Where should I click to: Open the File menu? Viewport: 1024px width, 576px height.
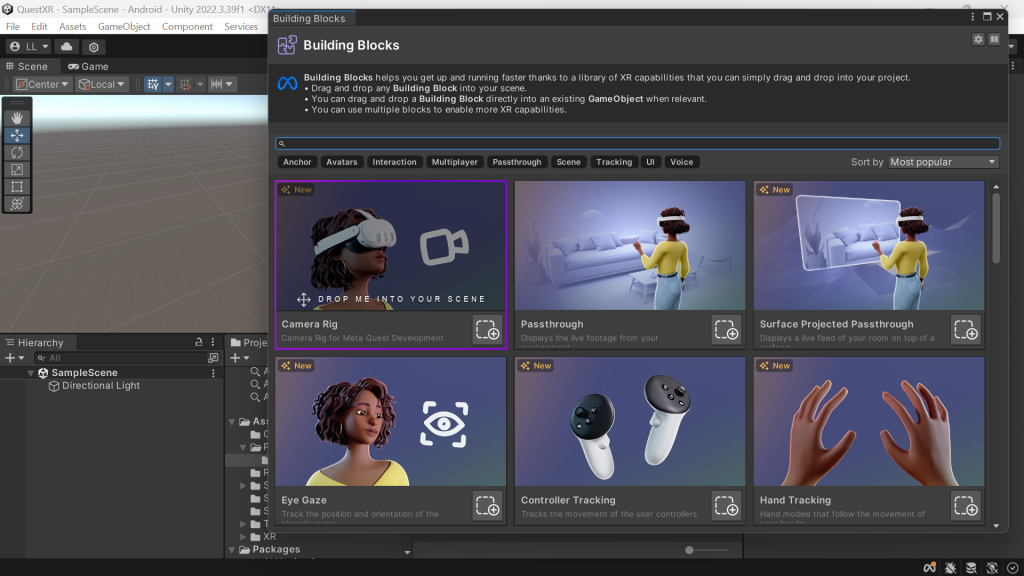tap(12, 27)
